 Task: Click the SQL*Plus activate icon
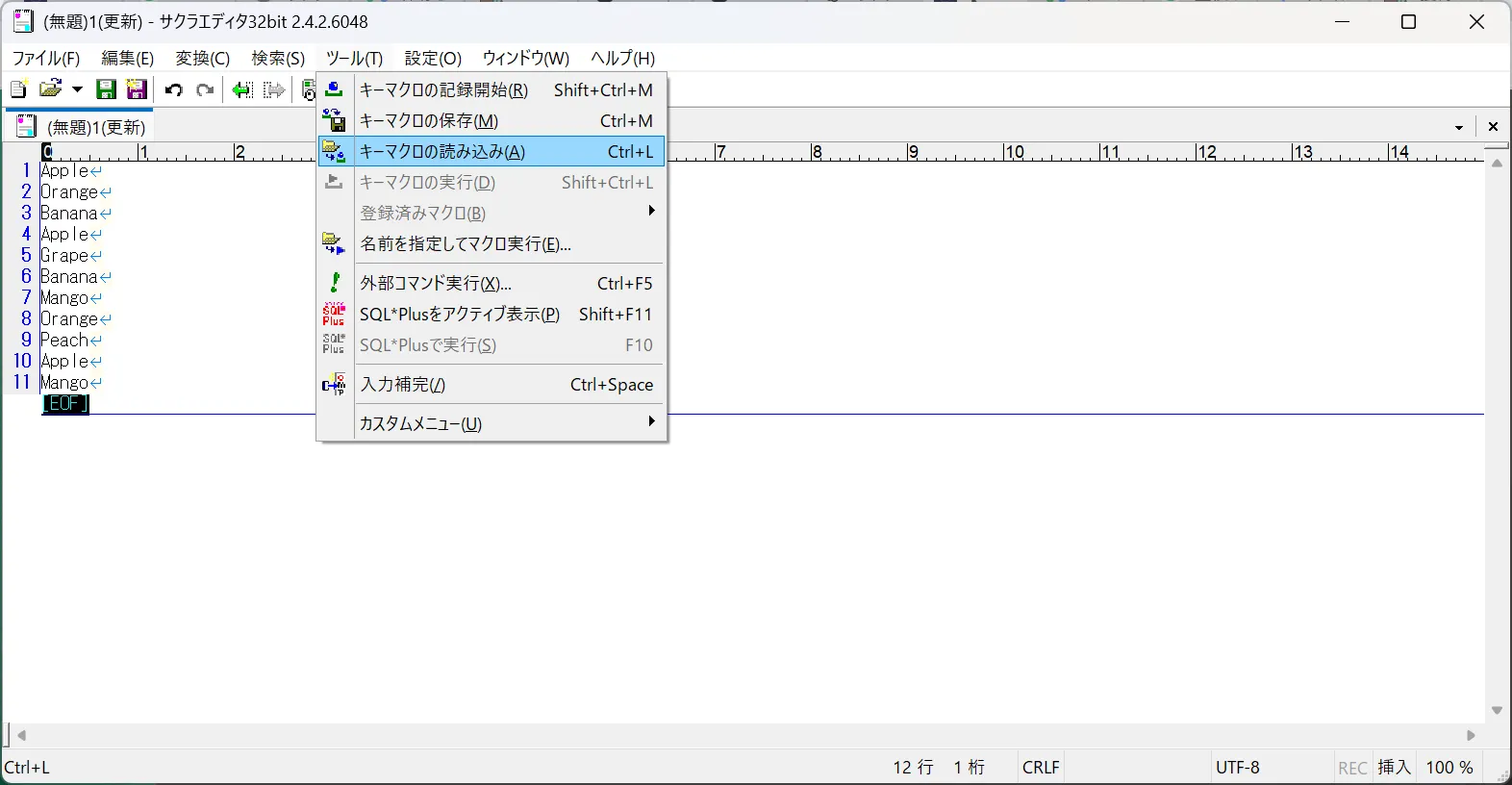(x=334, y=315)
